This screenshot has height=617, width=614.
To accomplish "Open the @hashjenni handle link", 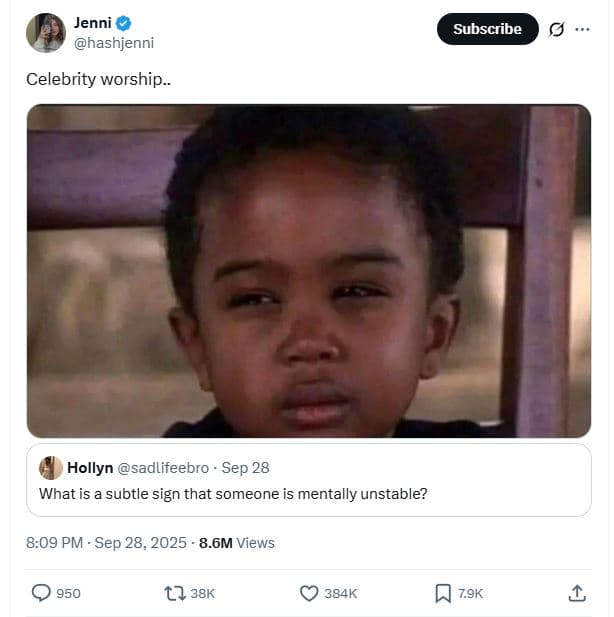I will (x=114, y=43).
